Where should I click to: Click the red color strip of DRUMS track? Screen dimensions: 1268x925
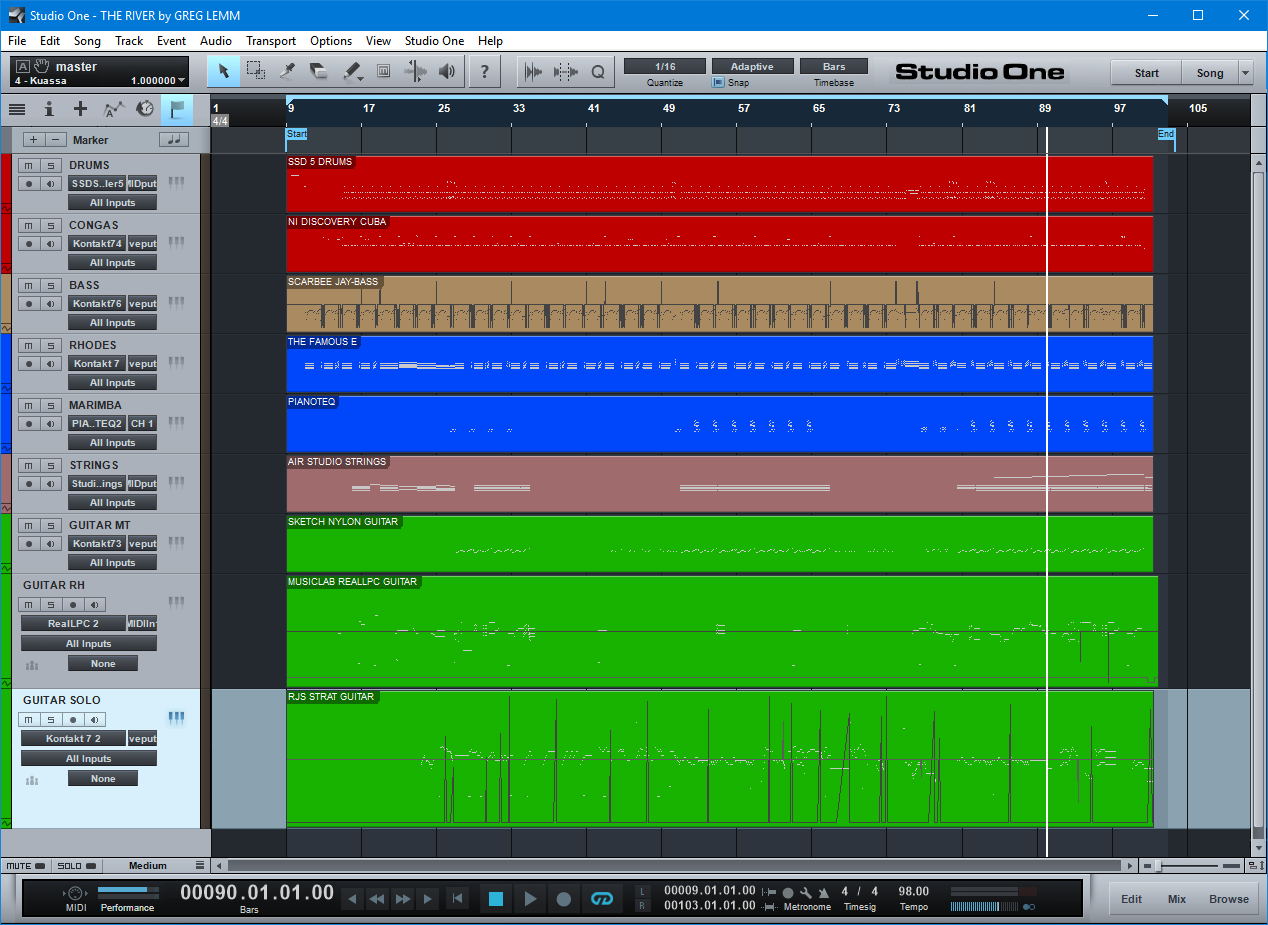[x=5, y=183]
